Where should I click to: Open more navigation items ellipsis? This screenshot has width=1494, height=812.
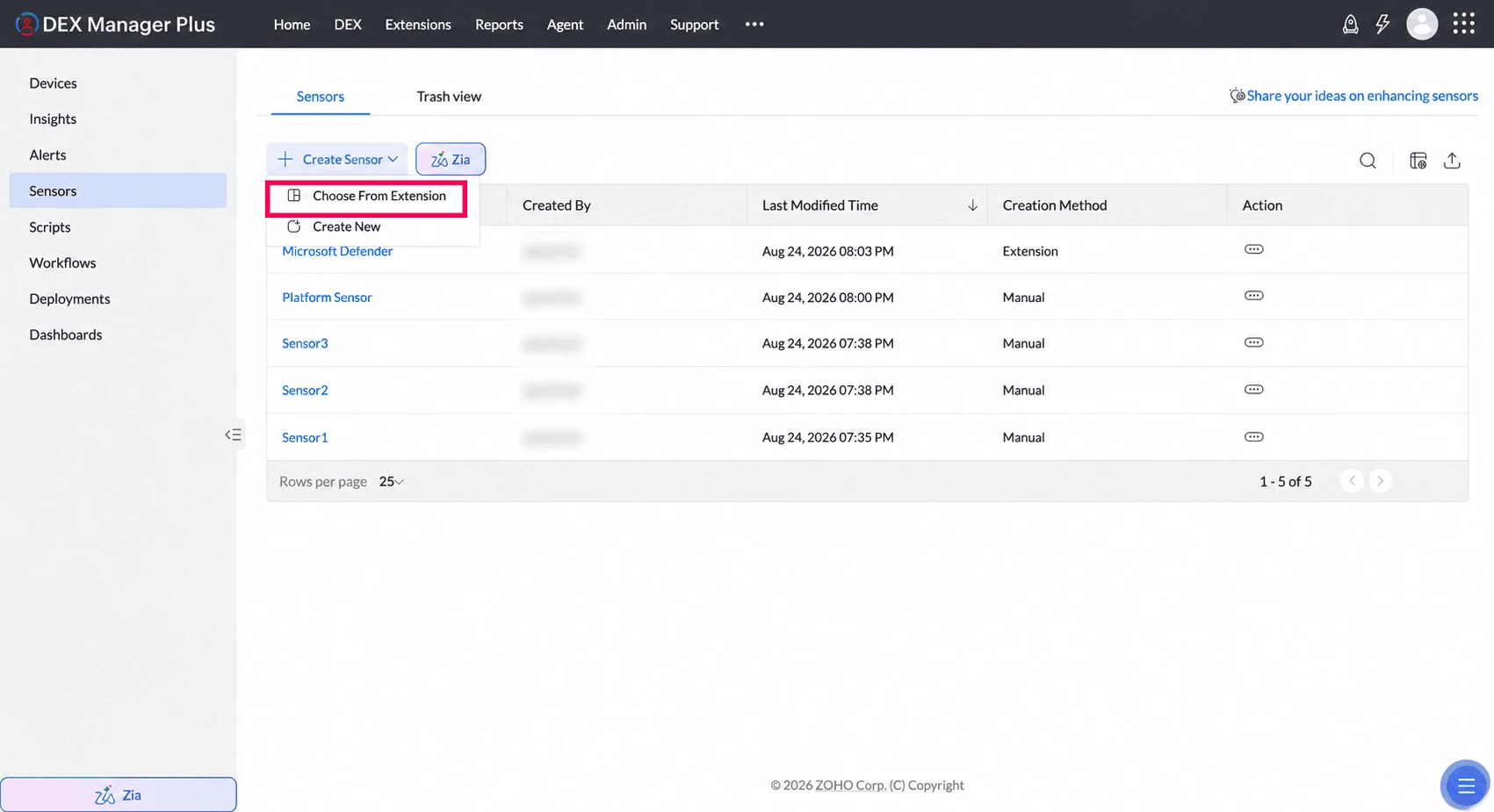coord(754,25)
